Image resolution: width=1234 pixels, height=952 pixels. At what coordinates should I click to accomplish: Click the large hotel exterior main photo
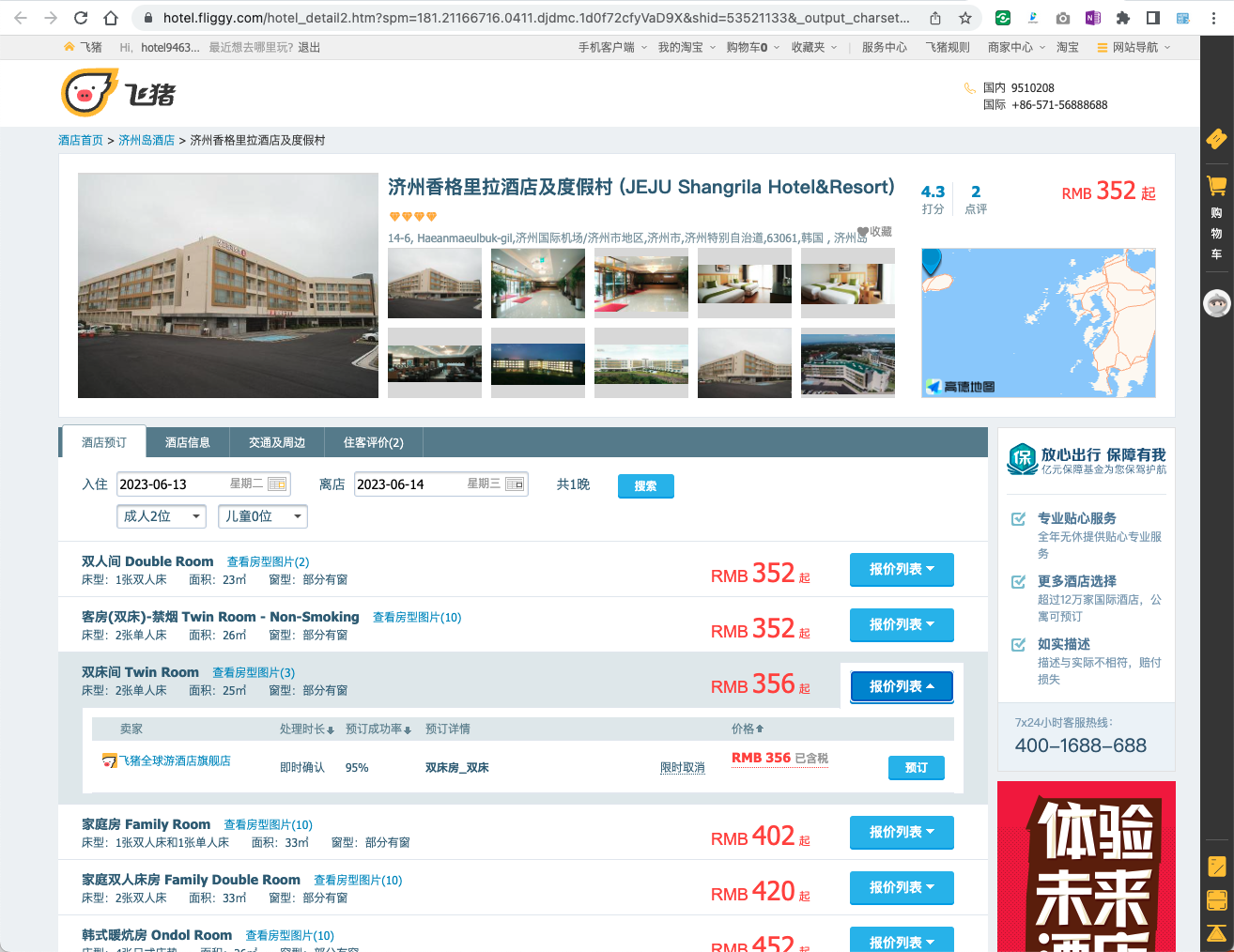(x=228, y=285)
